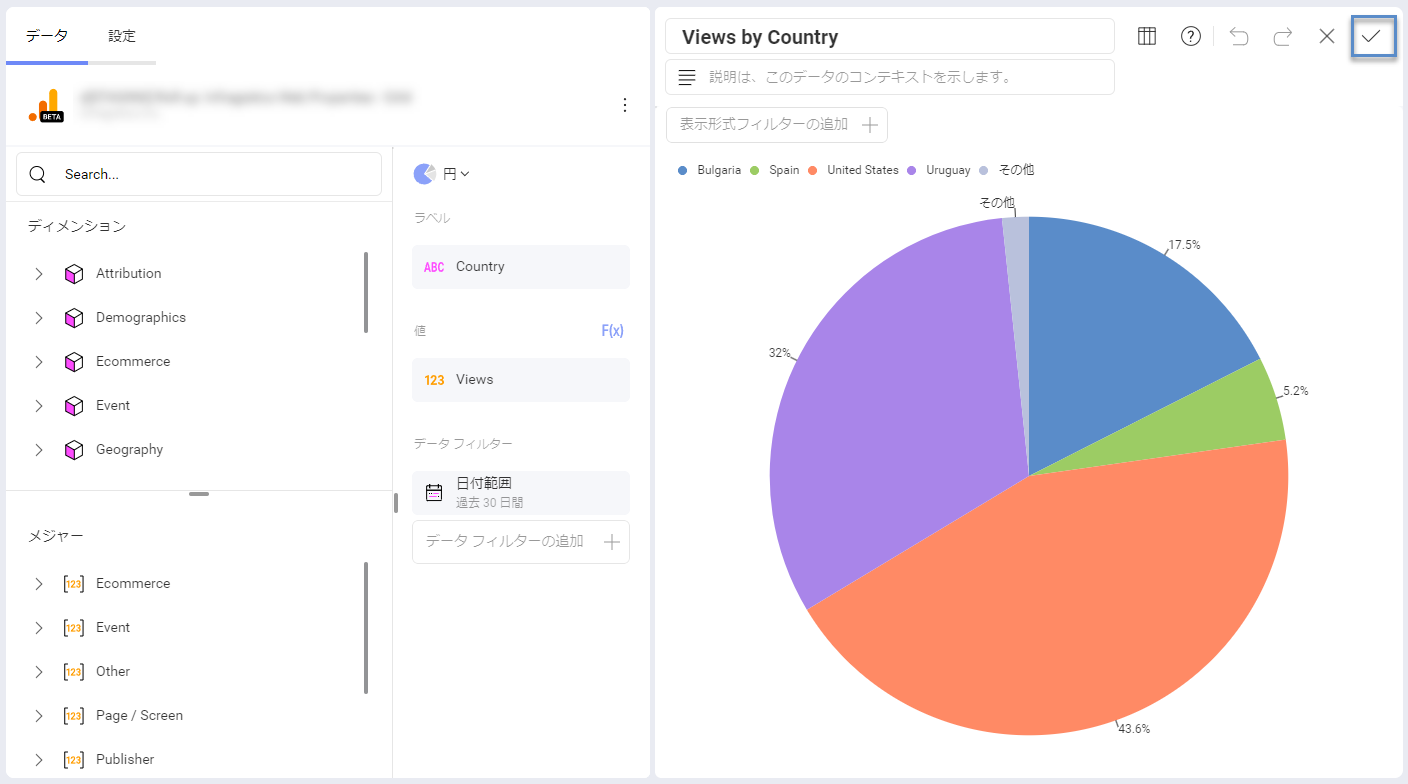This screenshot has height=784, width=1408.
Task: Click the Geography dimension cube icon
Action: click(74, 450)
